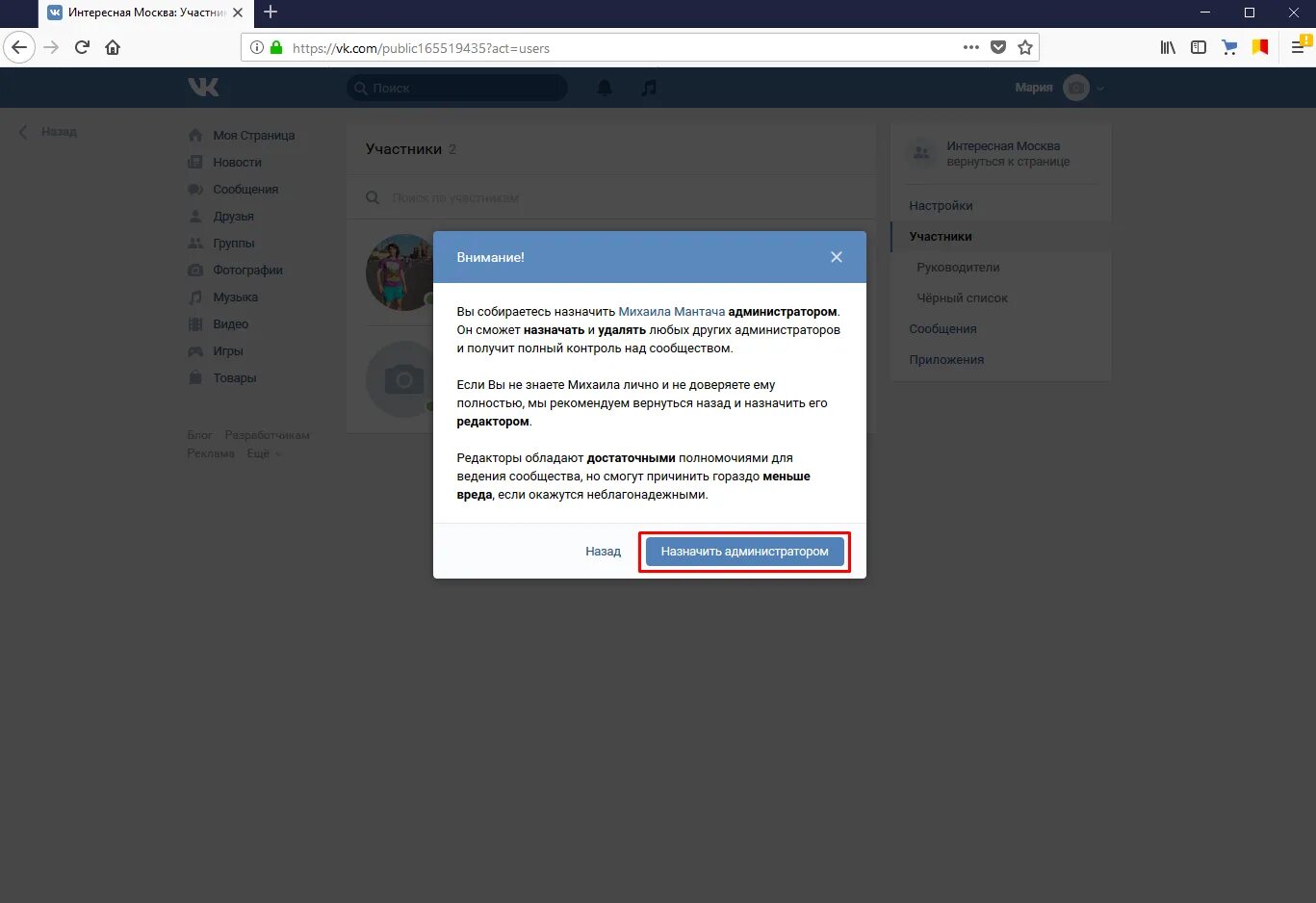1316x903 pixels.
Task: Bookmark this page with the star icon
Action: 1025,47
